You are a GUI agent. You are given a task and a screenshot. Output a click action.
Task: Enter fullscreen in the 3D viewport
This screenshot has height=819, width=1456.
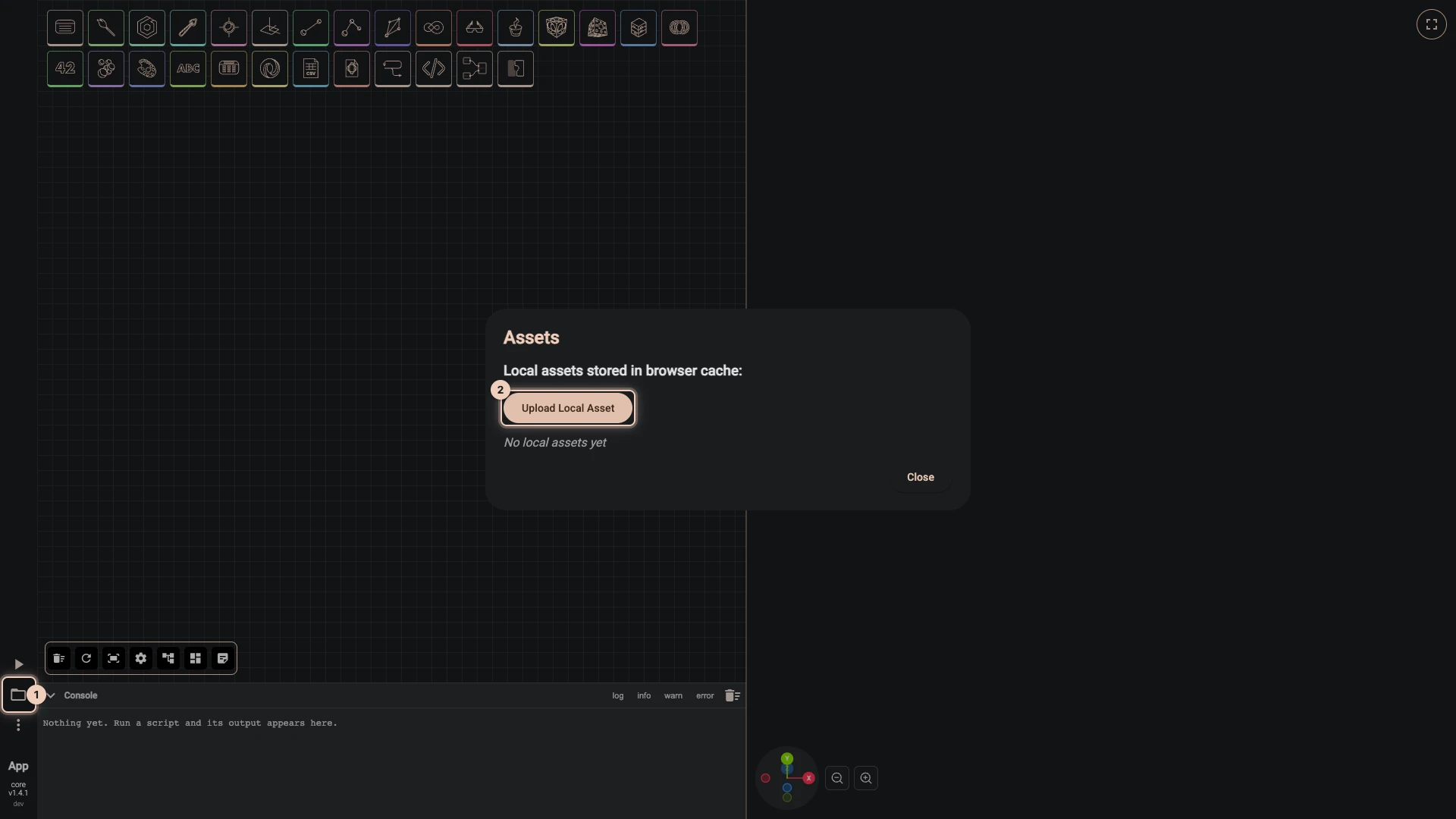[1432, 24]
